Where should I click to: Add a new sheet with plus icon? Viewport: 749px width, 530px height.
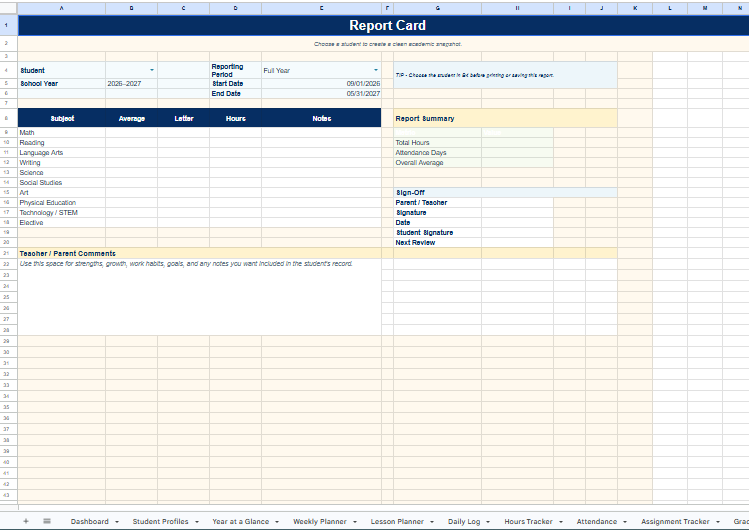click(x=26, y=521)
